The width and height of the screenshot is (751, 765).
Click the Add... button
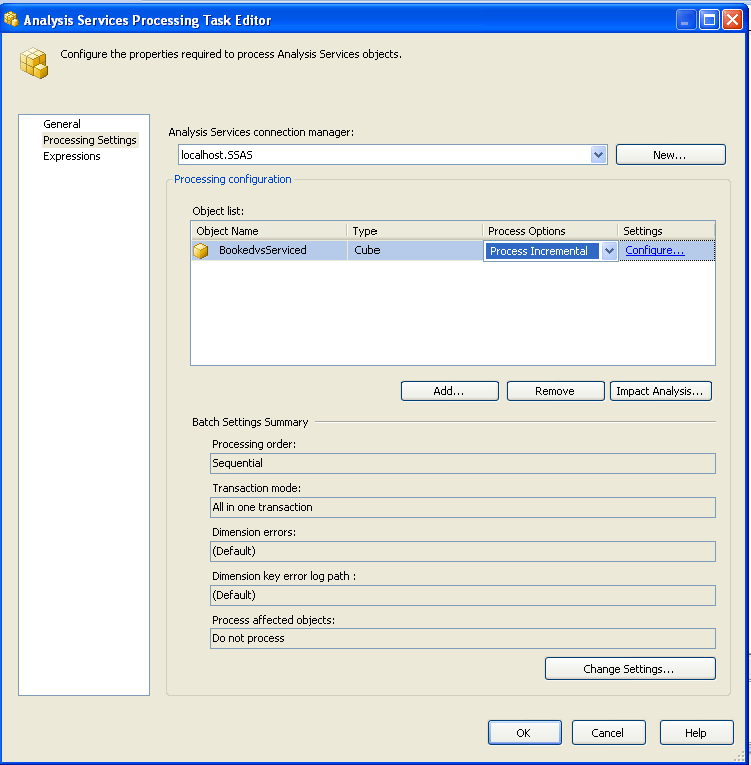click(449, 391)
